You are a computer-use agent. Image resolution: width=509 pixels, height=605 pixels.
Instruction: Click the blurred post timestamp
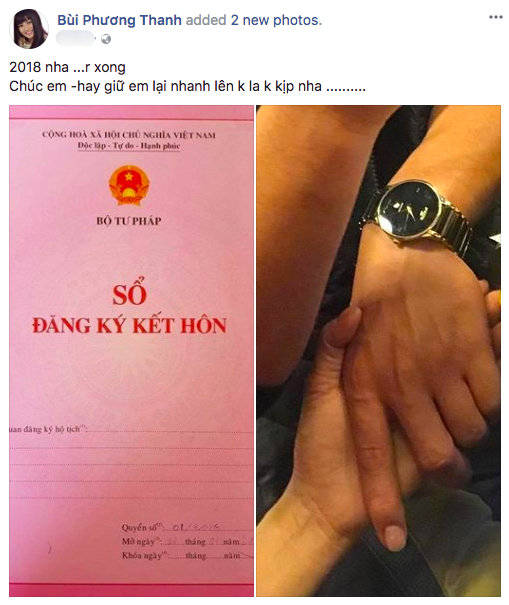76,39
